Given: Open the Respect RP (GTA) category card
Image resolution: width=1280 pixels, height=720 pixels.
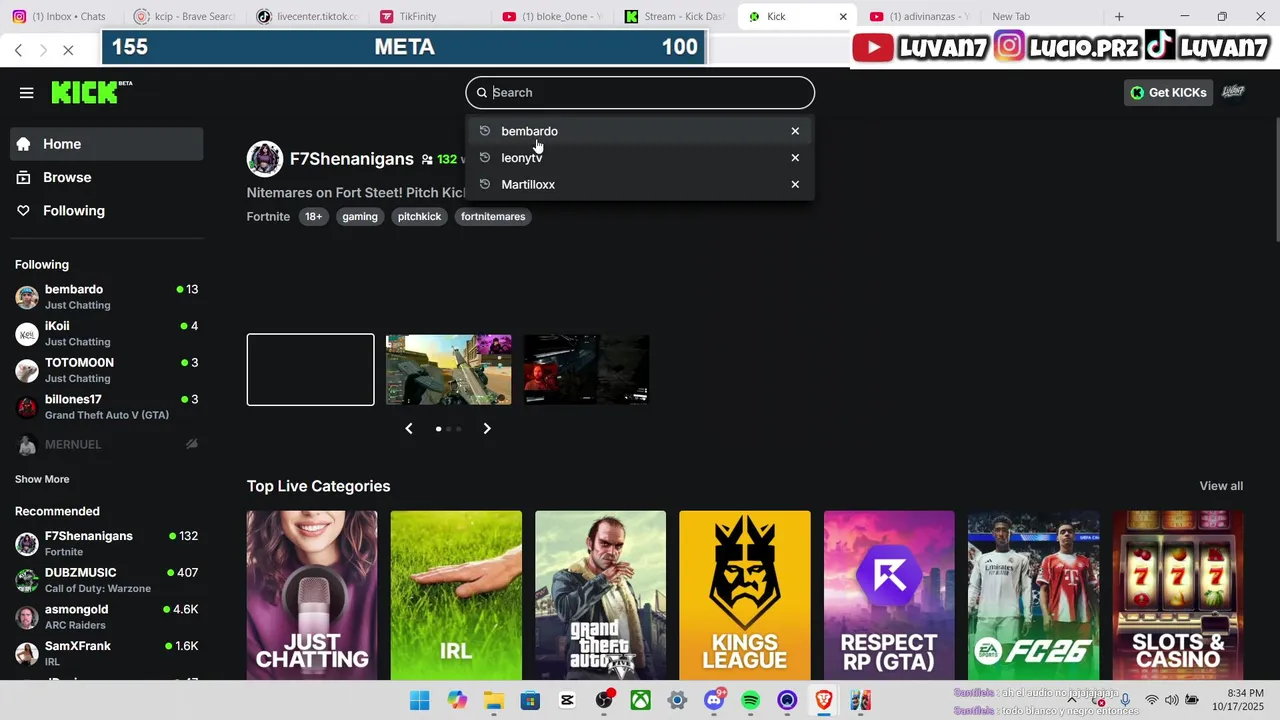Looking at the screenshot, I should pos(889,596).
